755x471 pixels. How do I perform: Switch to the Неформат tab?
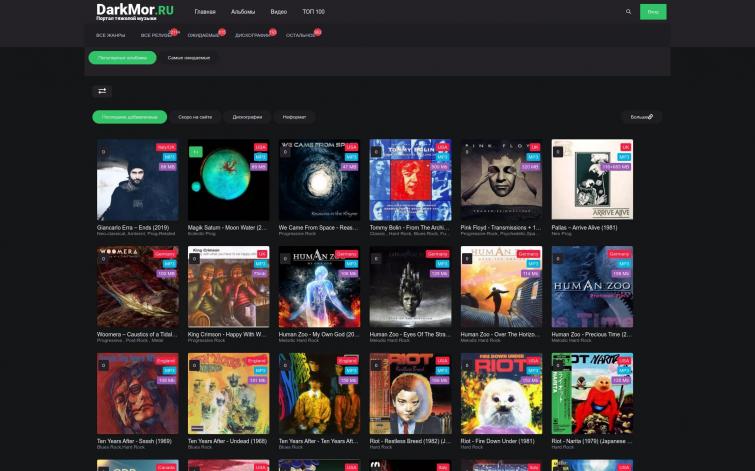(x=294, y=117)
